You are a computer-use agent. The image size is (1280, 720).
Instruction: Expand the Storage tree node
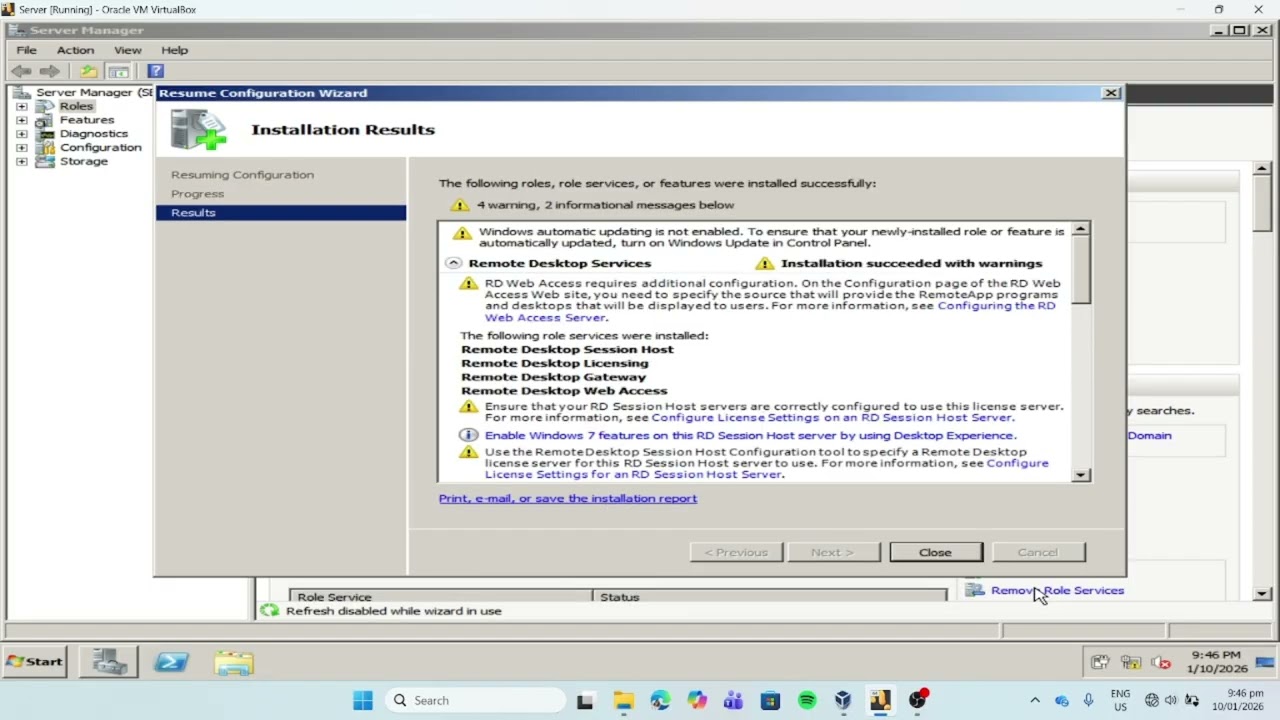point(21,161)
